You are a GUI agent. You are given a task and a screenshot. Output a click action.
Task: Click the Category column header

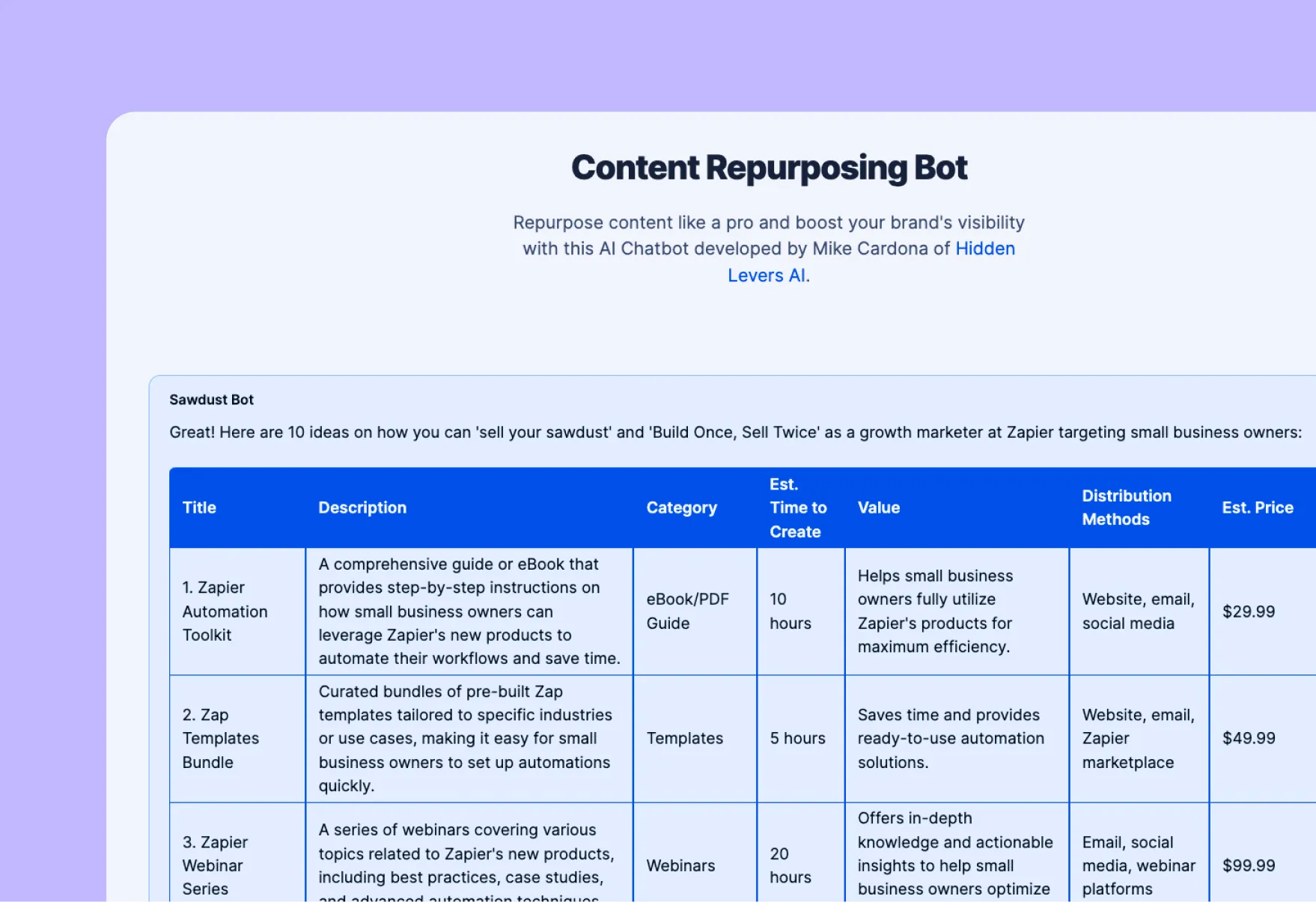[681, 508]
